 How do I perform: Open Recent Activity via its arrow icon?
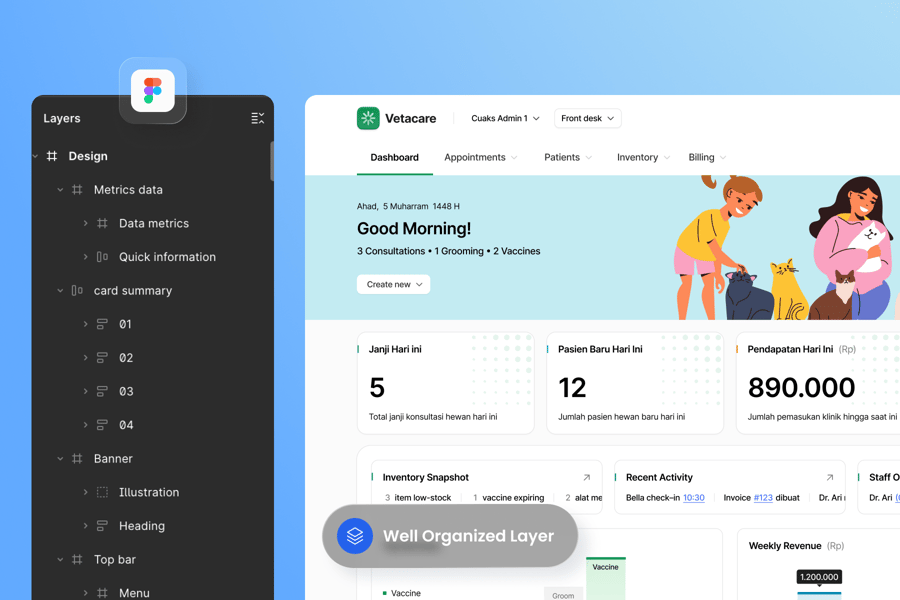[x=829, y=478]
